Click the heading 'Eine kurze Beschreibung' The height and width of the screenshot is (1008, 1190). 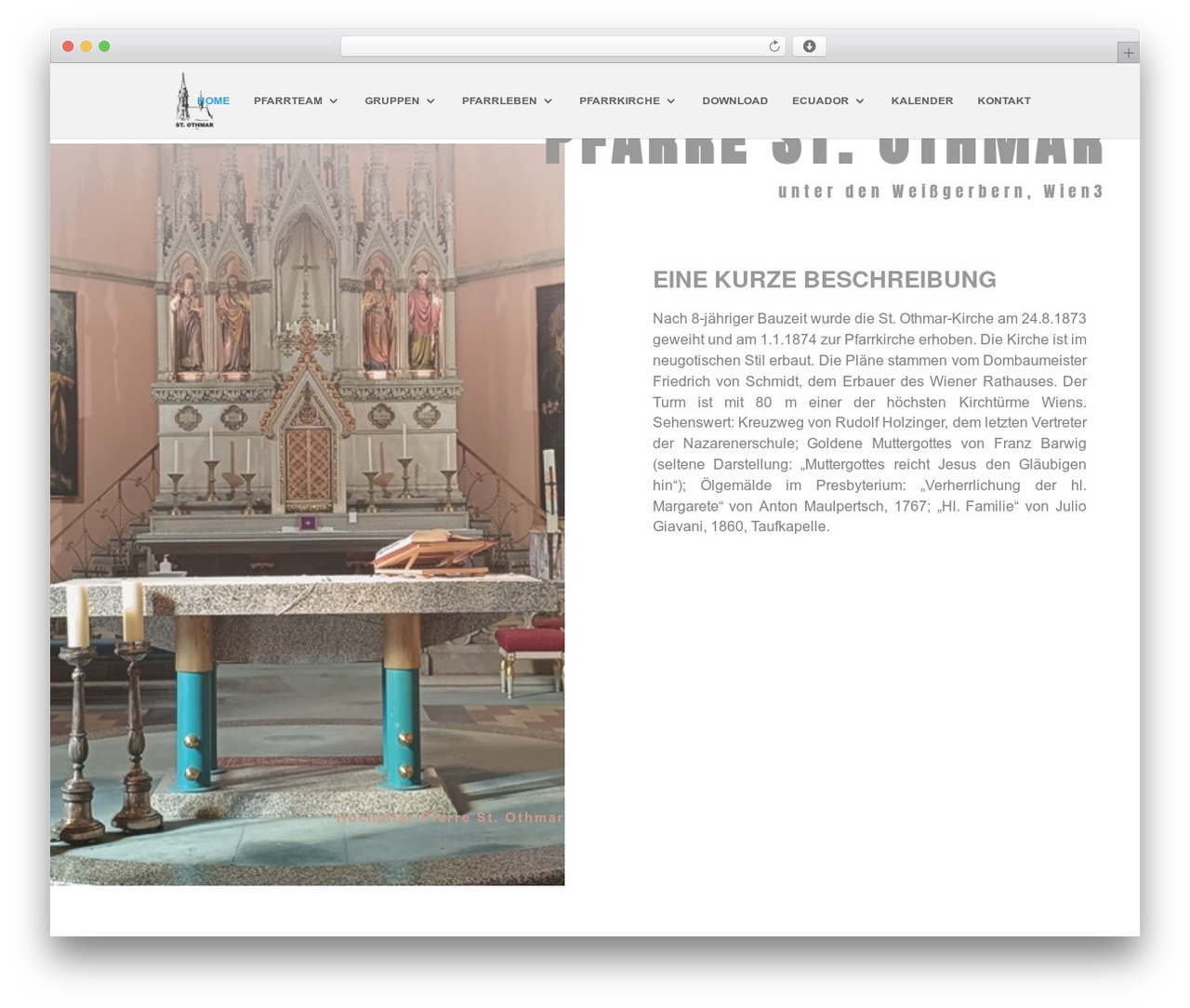824,279
